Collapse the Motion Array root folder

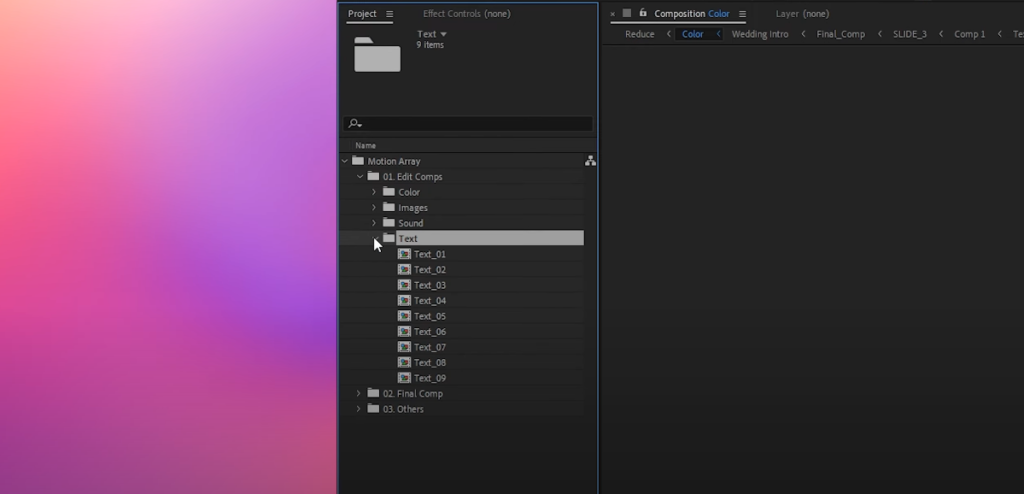click(x=345, y=161)
